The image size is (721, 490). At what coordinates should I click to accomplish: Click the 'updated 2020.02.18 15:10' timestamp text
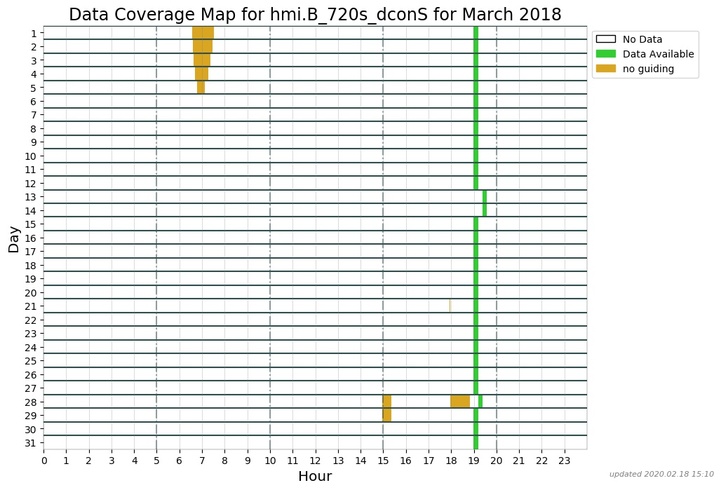click(x=661, y=474)
